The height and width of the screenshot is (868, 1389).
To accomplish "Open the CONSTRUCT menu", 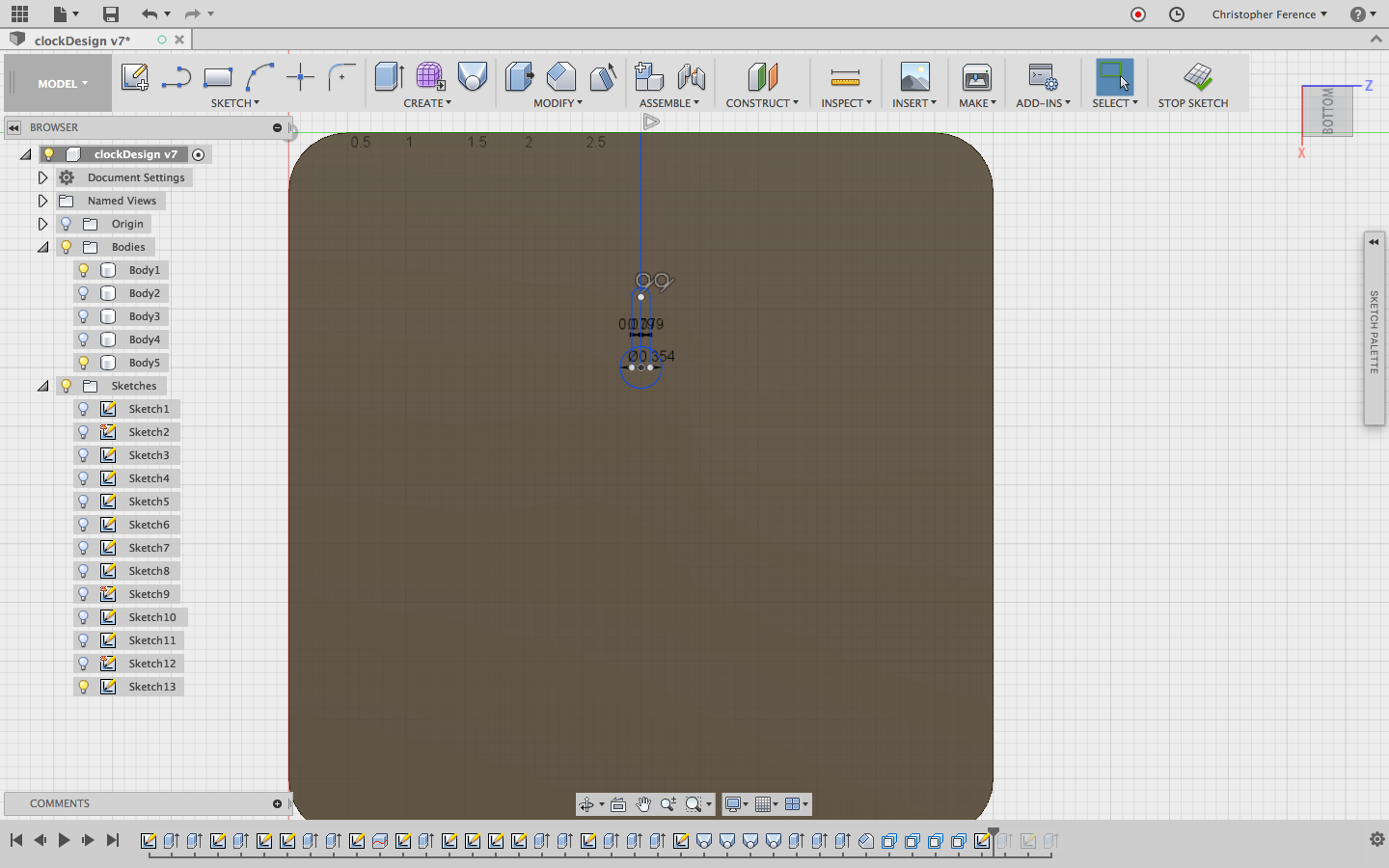I will click(762, 103).
